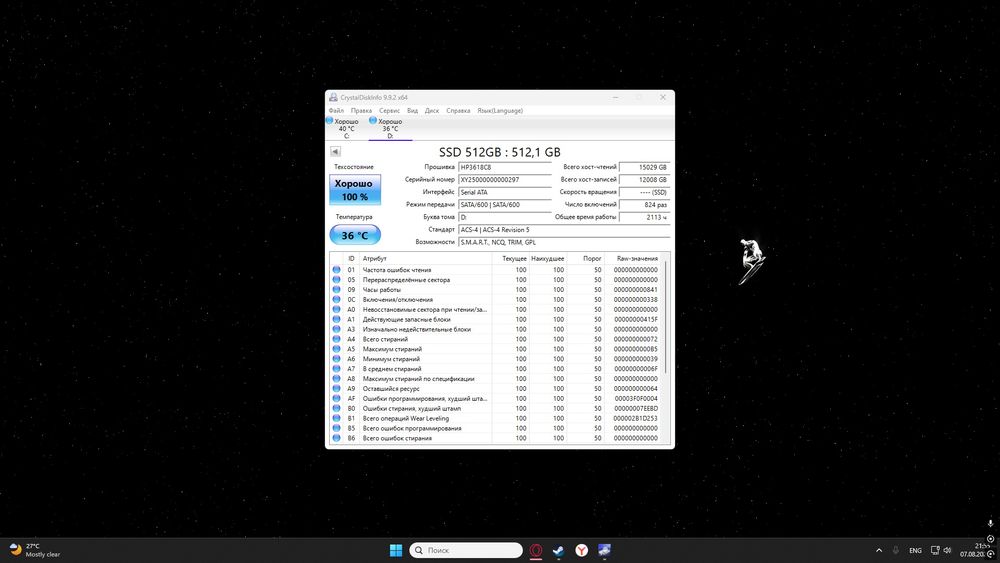Open the Справка menu
Screen dimensions: 1000x563
tap(458, 111)
